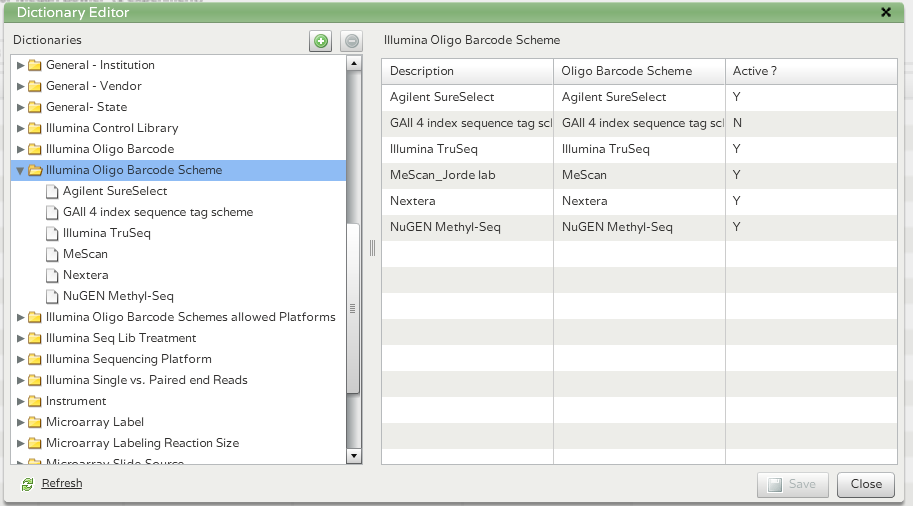This screenshot has width=913, height=506.
Task: Sort by Oligo Barcode Scheme column header
Action: [639, 71]
